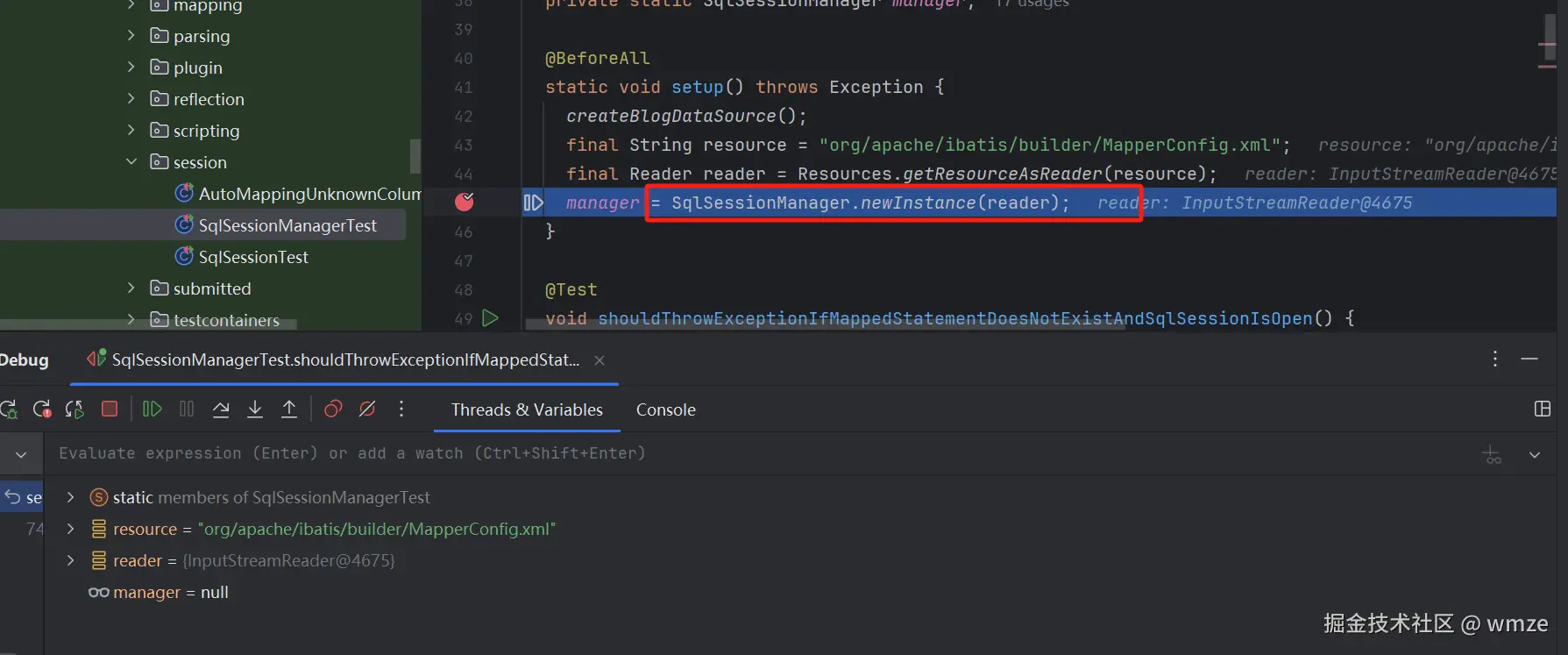Image resolution: width=1568 pixels, height=655 pixels.
Task: Expand the resource variable node
Action: [70, 529]
